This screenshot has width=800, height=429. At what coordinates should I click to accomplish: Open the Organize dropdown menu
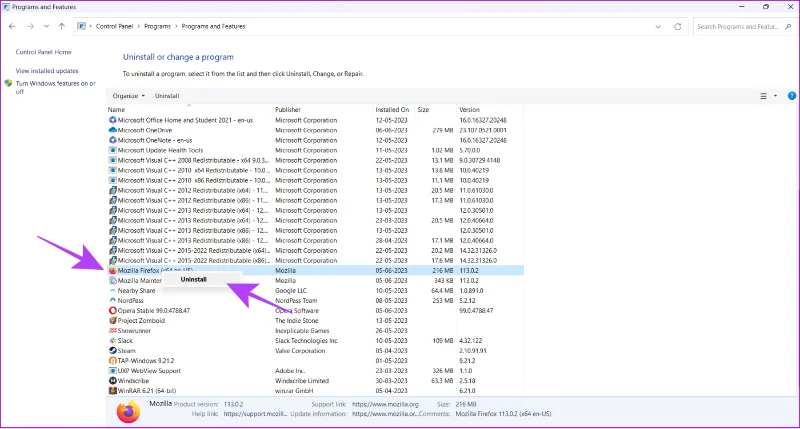pos(129,96)
